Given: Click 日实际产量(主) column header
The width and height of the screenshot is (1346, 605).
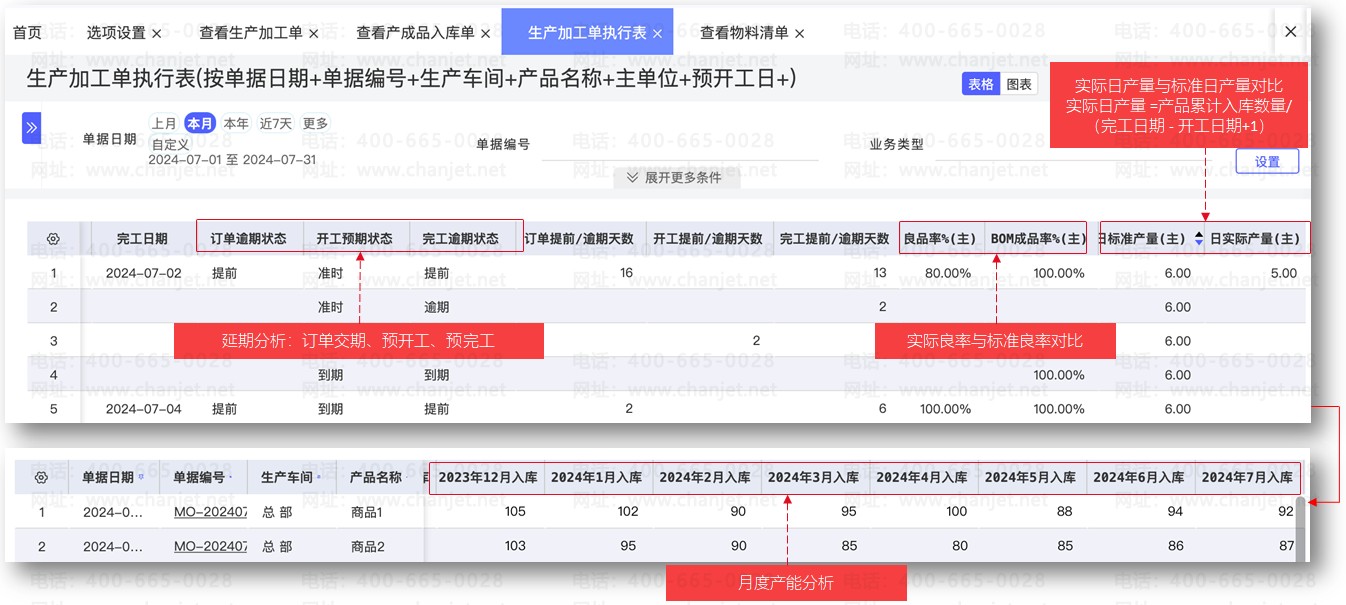Looking at the screenshot, I should coord(1255,239).
